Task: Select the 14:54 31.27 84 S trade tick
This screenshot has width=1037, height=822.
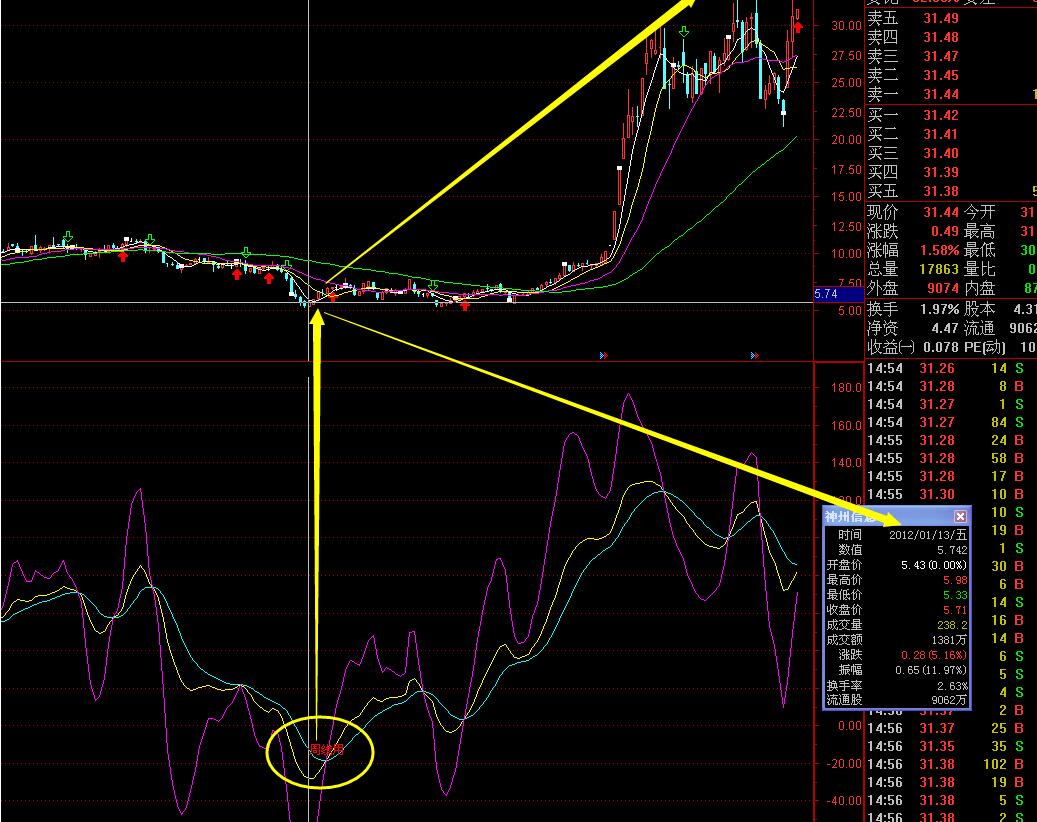Action: click(x=951, y=423)
